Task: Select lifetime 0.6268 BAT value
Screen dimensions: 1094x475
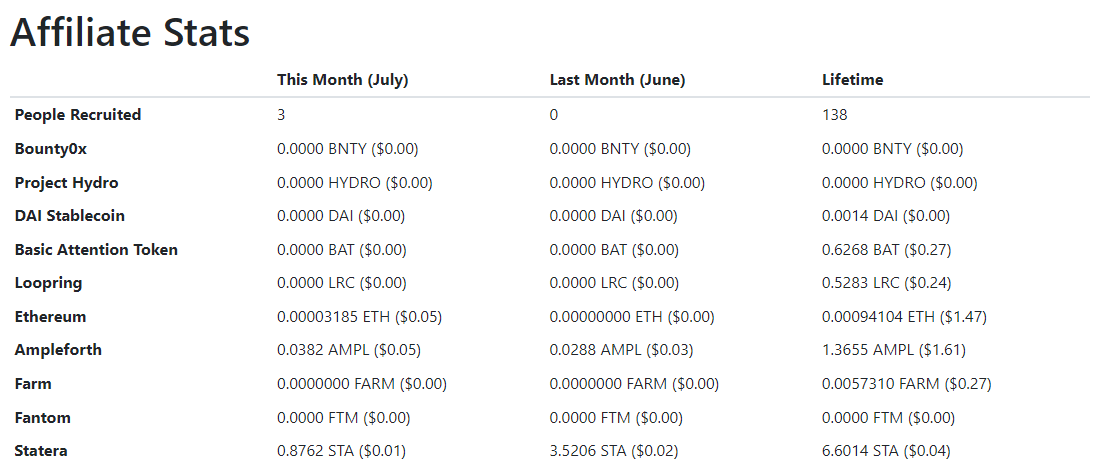Action: coord(887,250)
